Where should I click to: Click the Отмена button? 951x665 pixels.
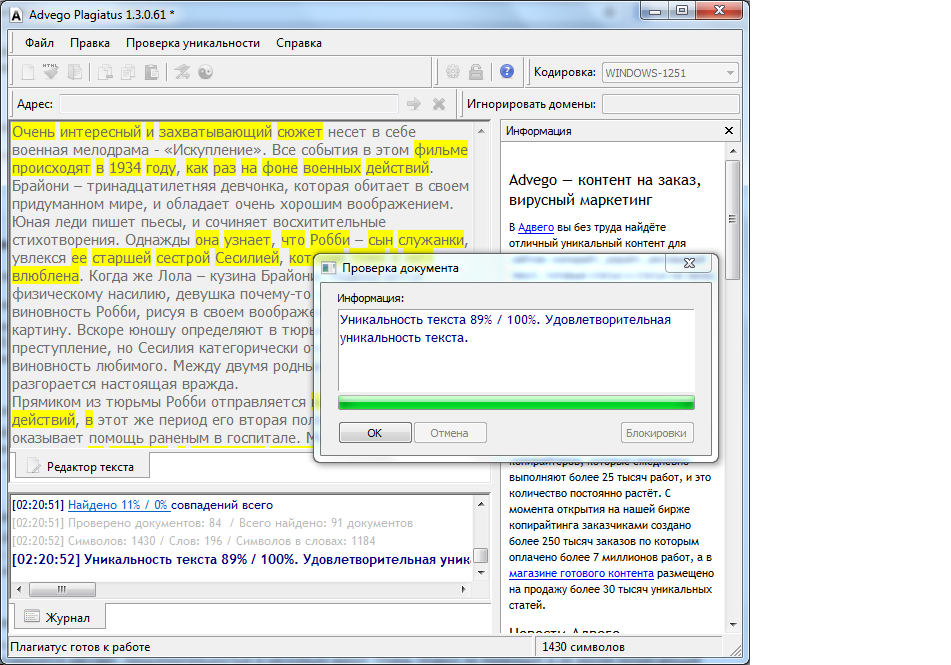[x=449, y=433]
